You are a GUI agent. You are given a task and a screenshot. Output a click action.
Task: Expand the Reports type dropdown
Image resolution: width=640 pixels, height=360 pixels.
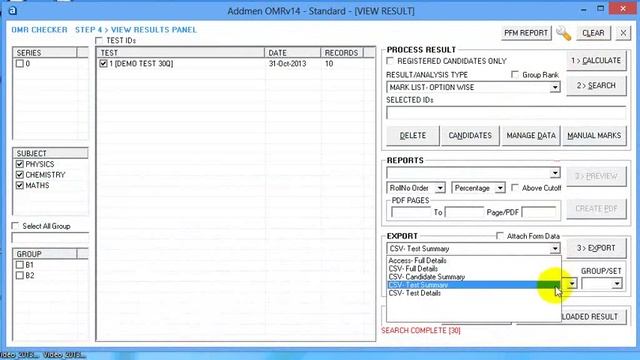coord(555,173)
